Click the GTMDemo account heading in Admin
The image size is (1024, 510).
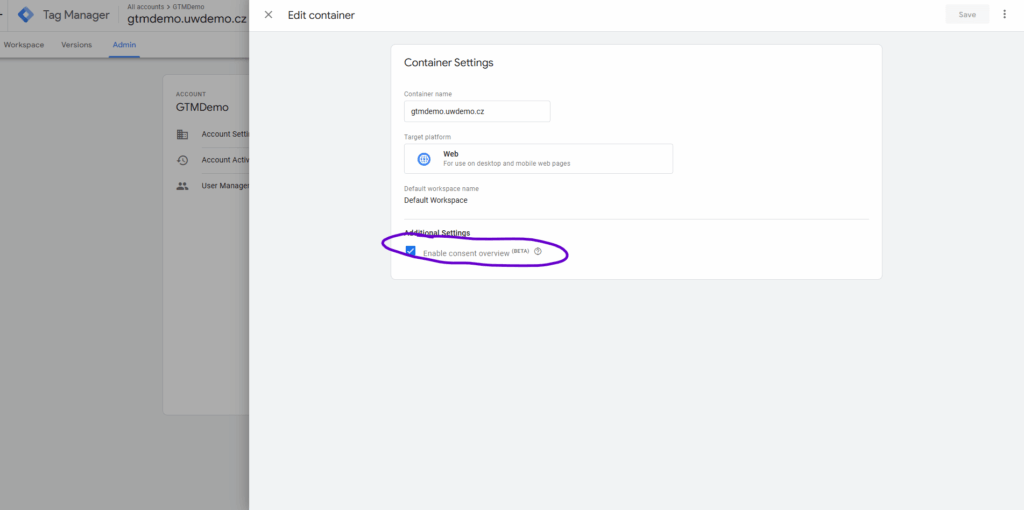click(x=202, y=107)
